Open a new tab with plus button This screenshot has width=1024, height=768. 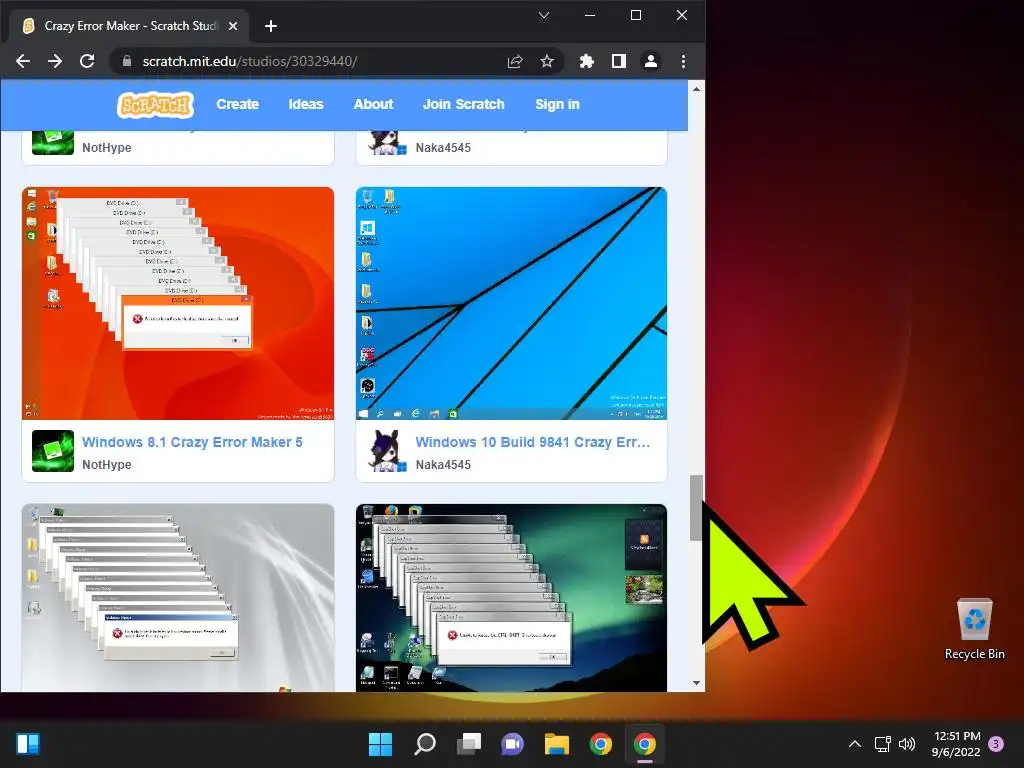pyautogui.click(x=271, y=26)
